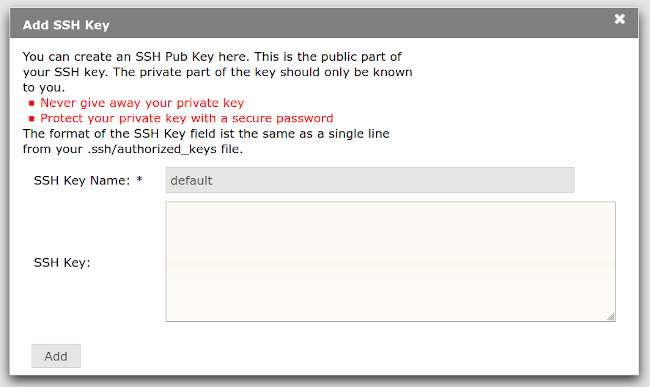
Task: Click the 'Add SSH Key' dialog title
Action: click(66, 25)
